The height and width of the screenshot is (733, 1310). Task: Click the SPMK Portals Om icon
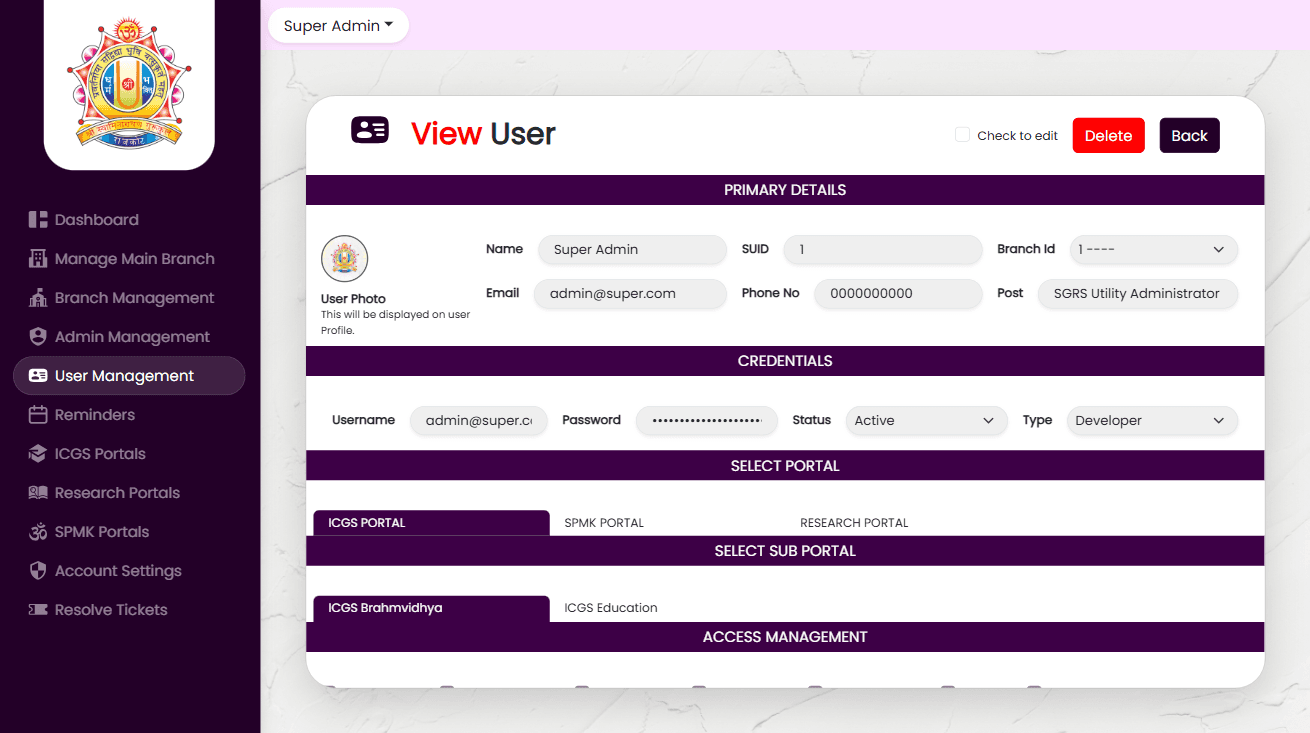[x=38, y=532]
